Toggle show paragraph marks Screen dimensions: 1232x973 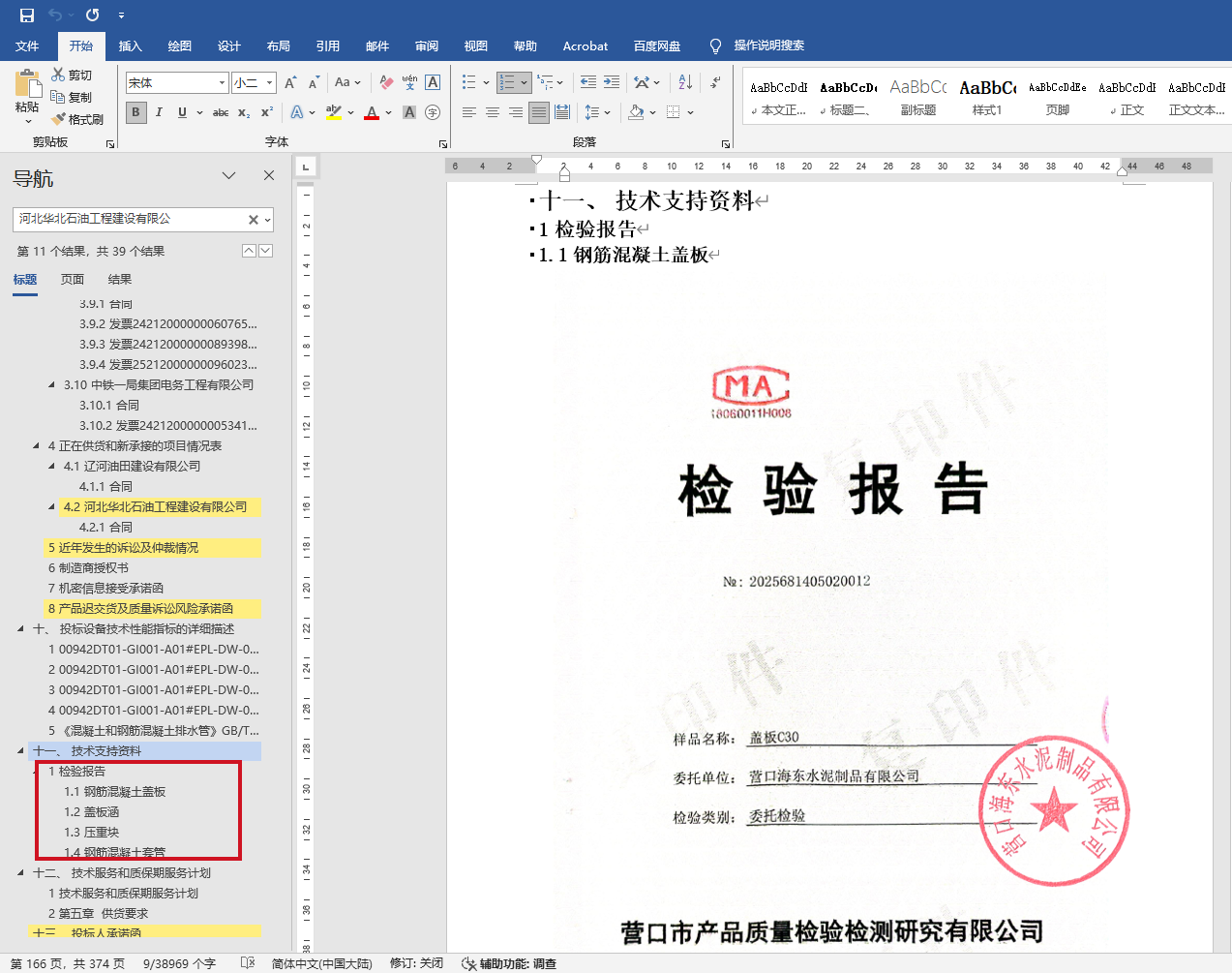715,83
